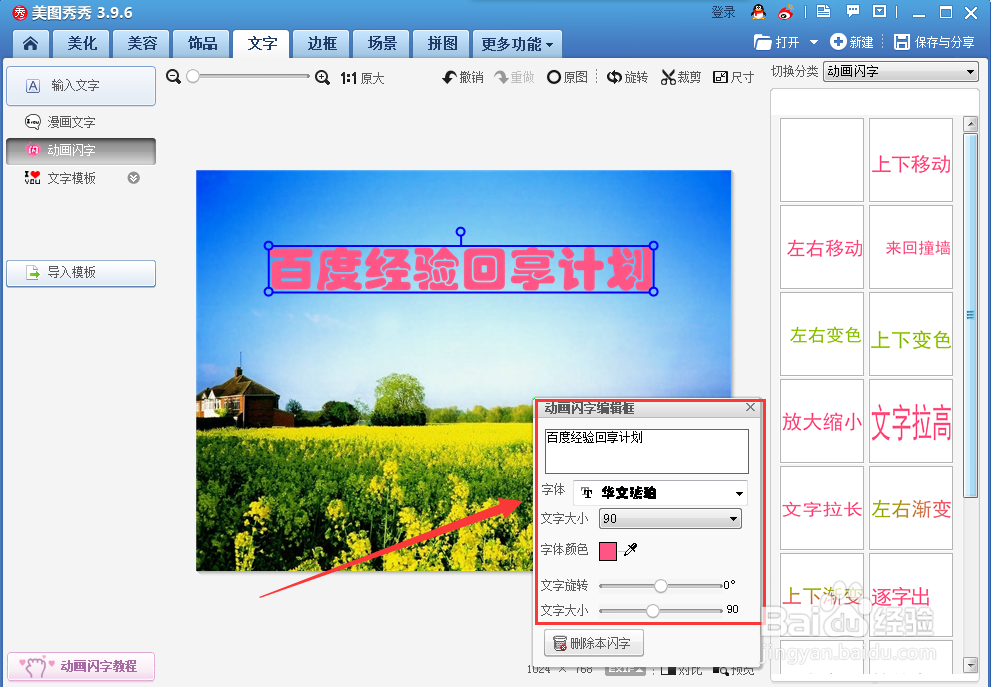
Task: Choose the 放大缩小 effect
Action: pos(822,422)
